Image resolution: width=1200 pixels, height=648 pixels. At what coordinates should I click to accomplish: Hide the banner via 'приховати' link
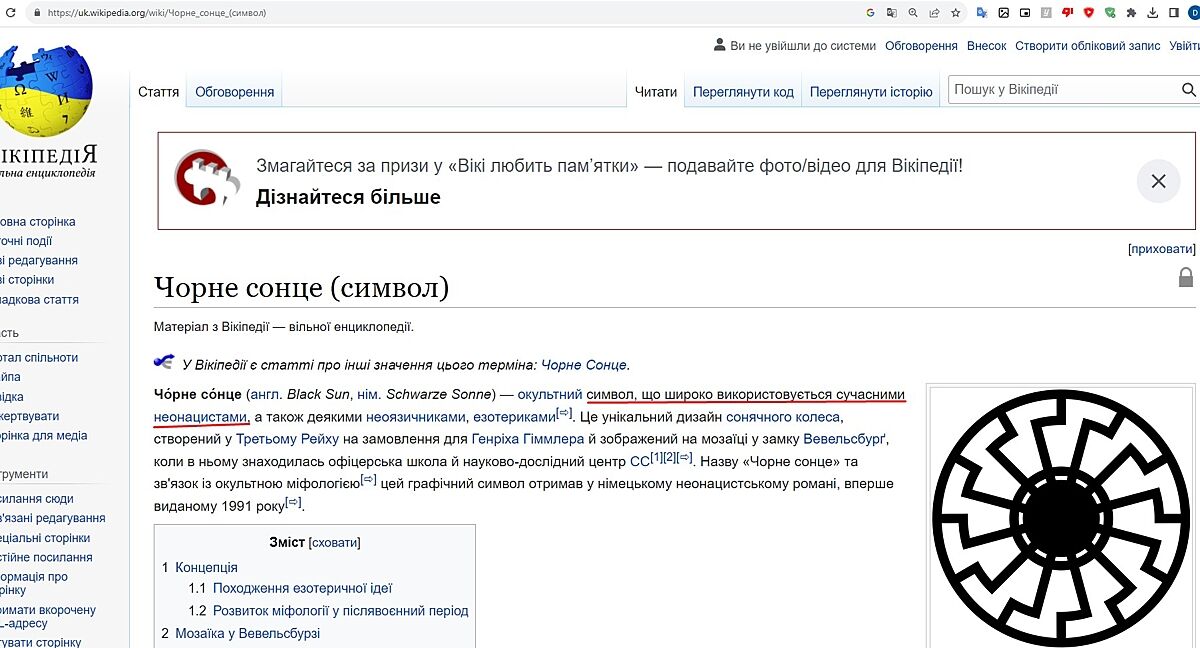1161,249
